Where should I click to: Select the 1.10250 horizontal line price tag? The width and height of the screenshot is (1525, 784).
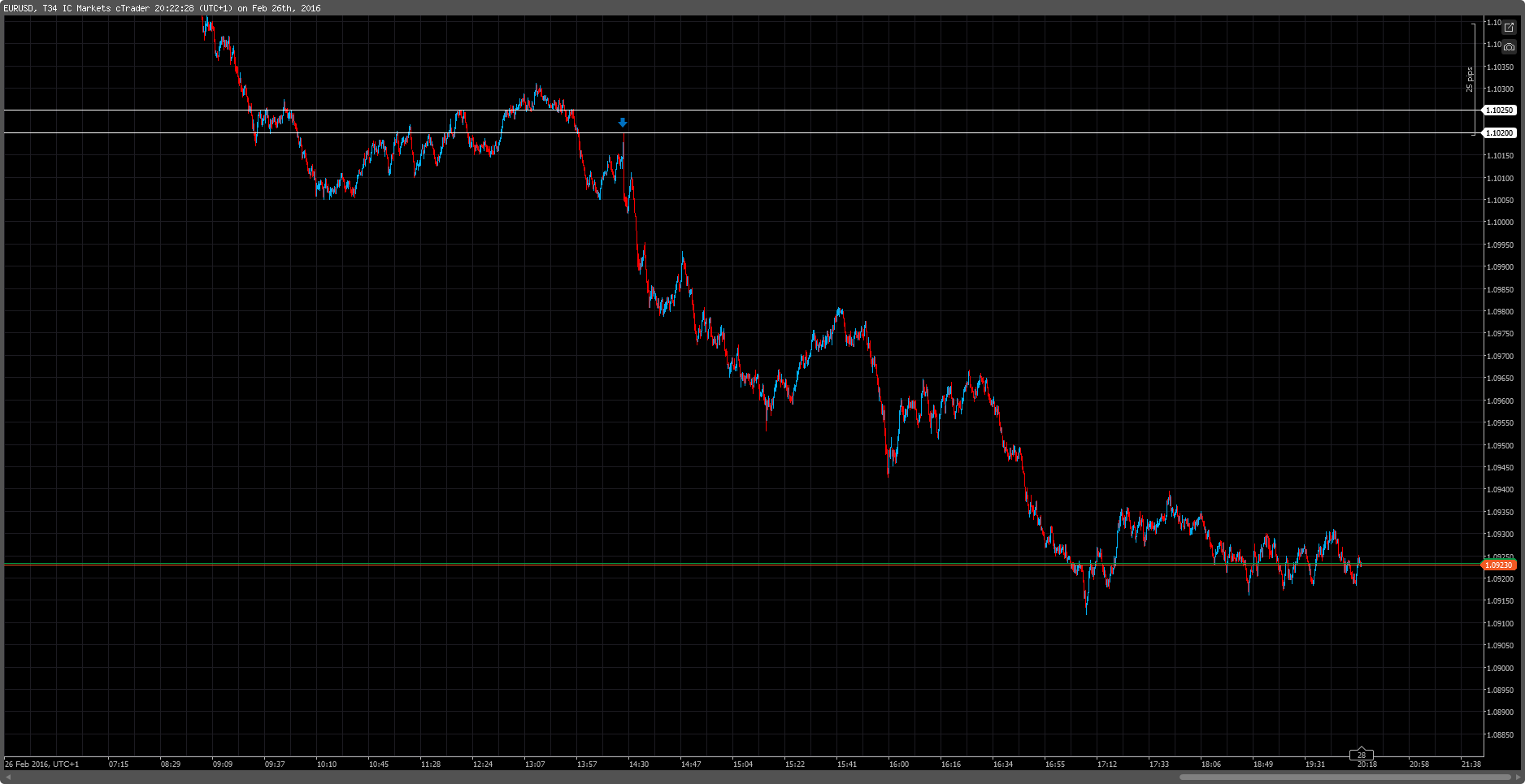1500,110
